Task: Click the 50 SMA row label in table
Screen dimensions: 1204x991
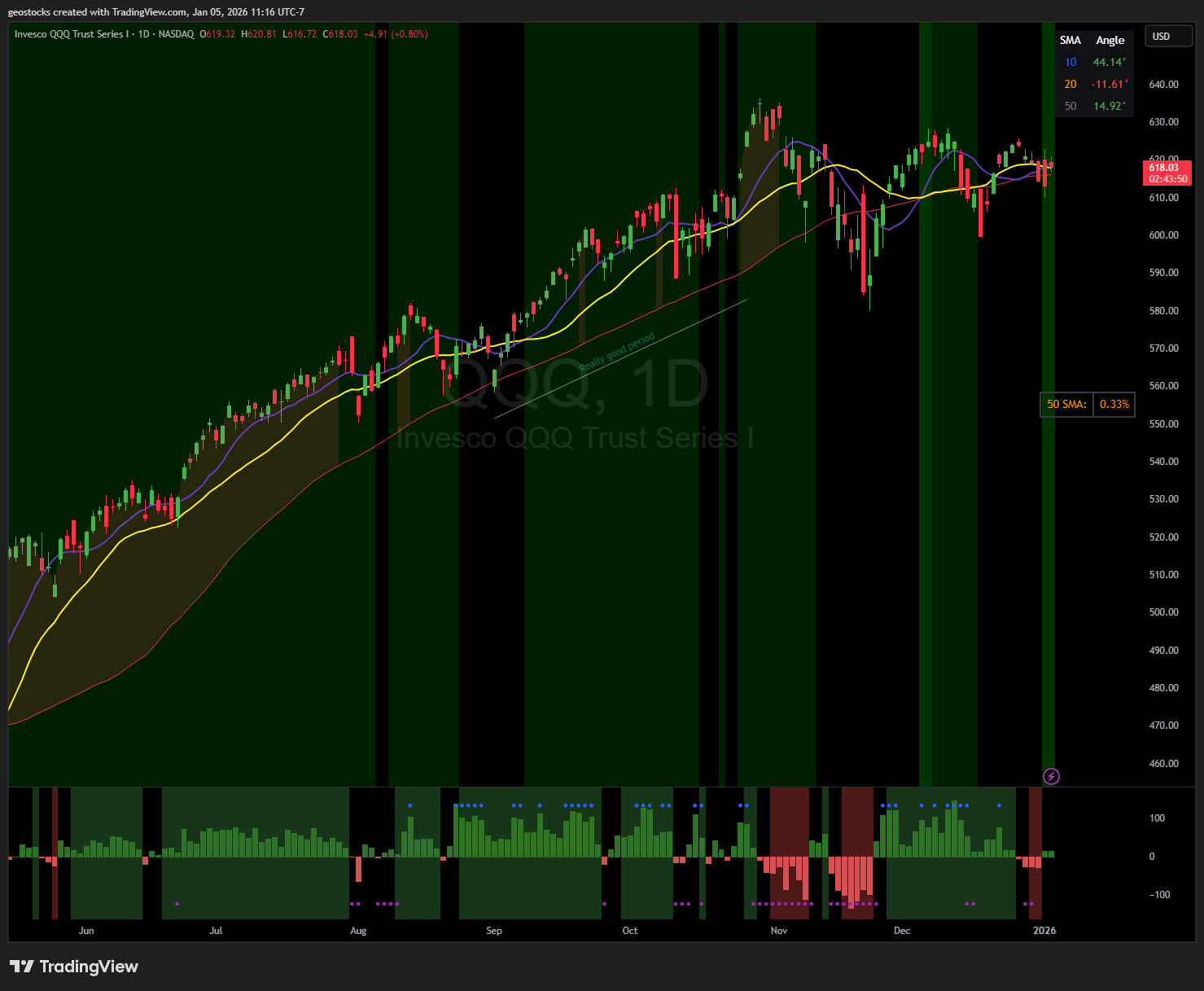Action: click(1070, 107)
